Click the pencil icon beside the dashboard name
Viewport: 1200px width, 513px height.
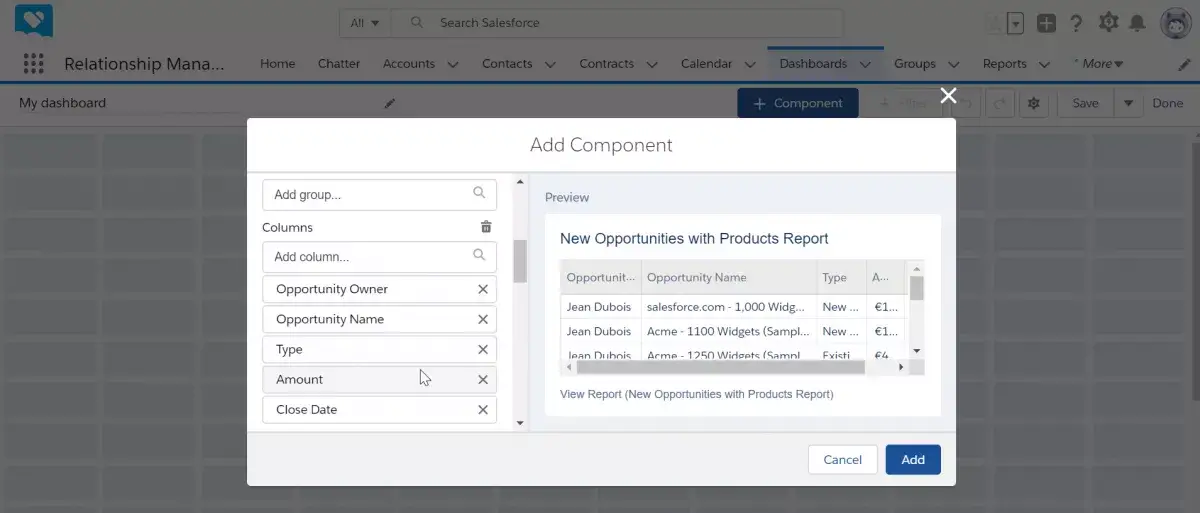pyautogui.click(x=390, y=103)
